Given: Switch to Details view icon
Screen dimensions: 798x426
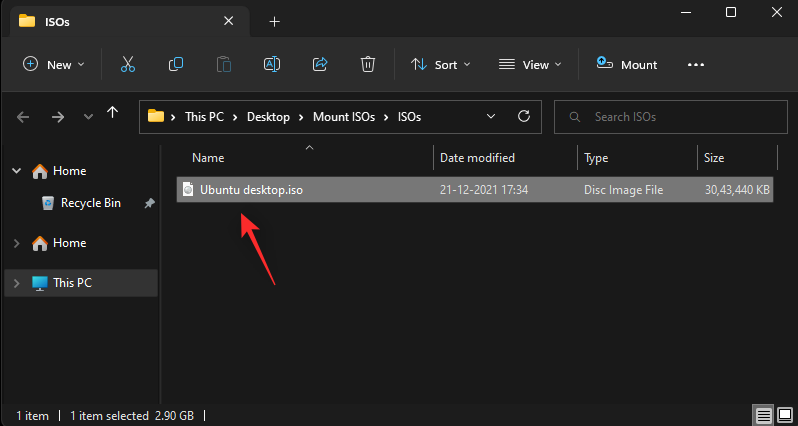Looking at the screenshot, I should tap(763, 416).
